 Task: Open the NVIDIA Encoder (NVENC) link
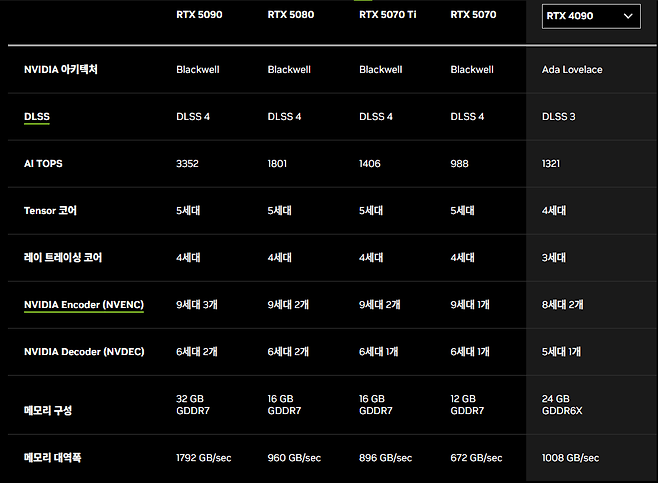point(84,304)
